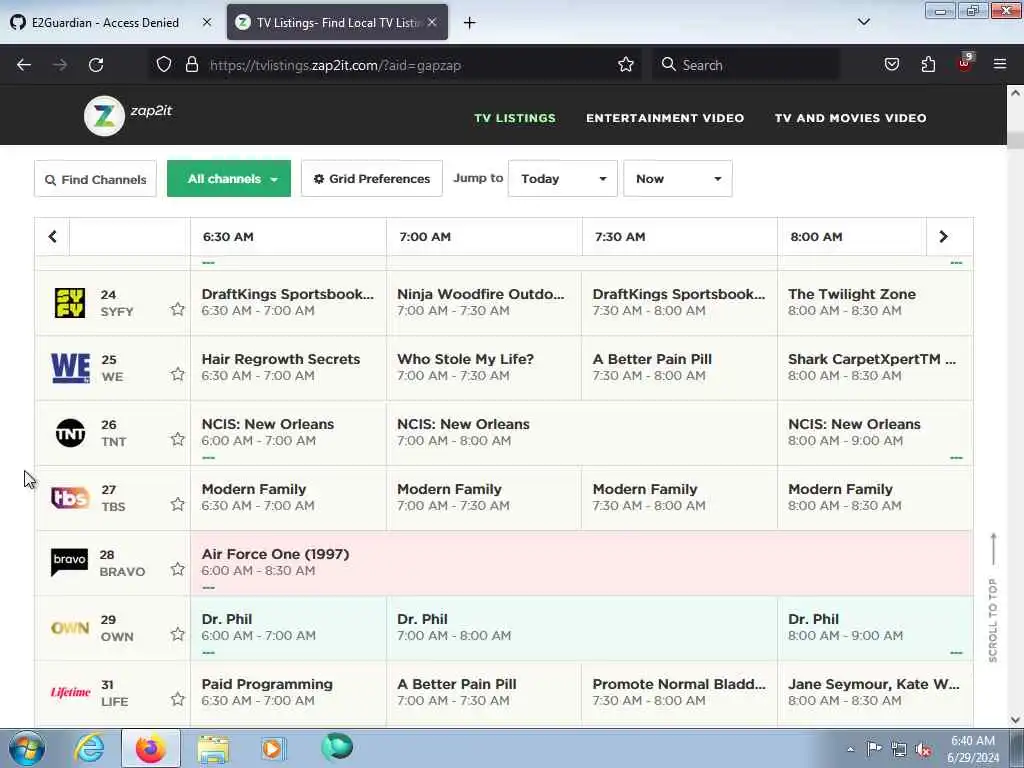Switch to TV Listings tab
Screen dimensions: 1024x768
(337, 22)
